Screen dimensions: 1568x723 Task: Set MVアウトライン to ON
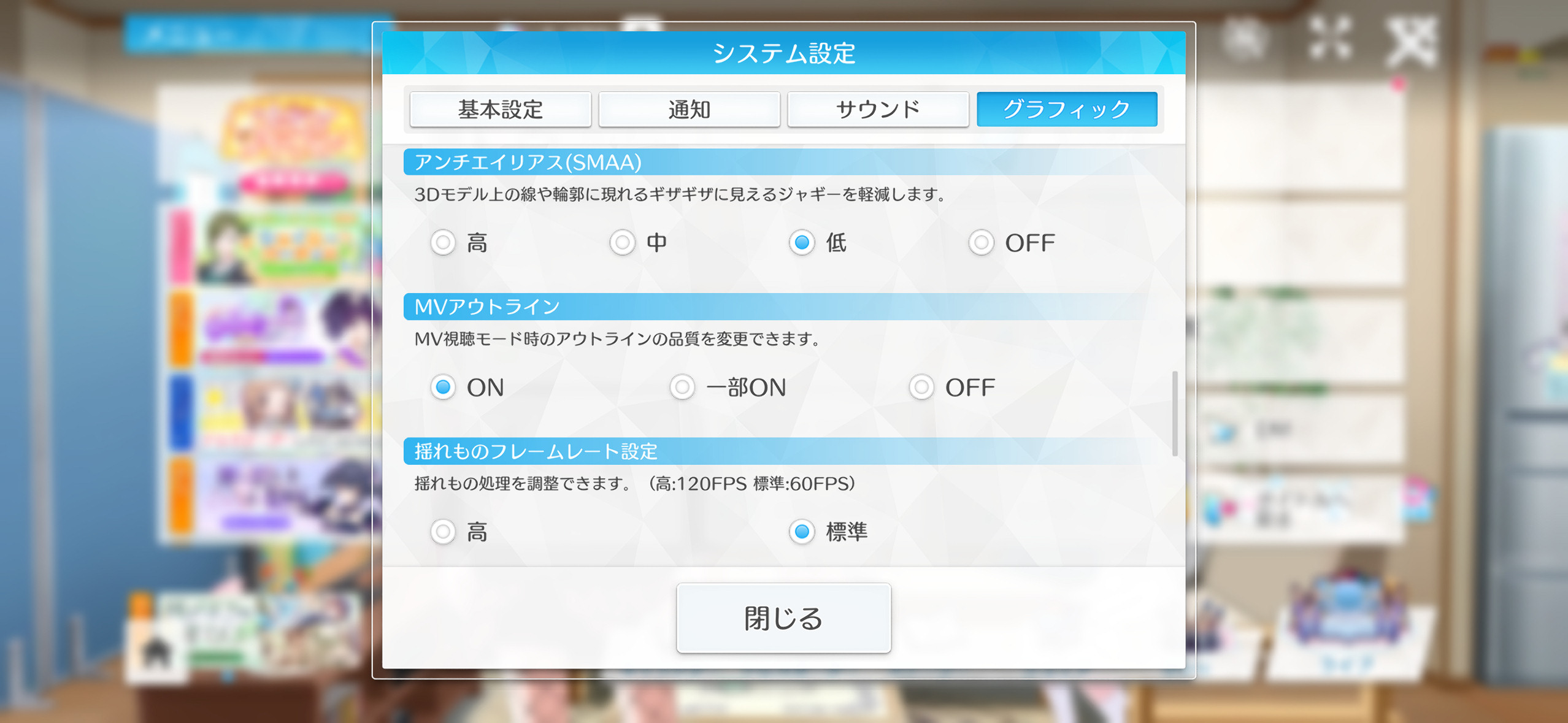pyautogui.click(x=443, y=387)
